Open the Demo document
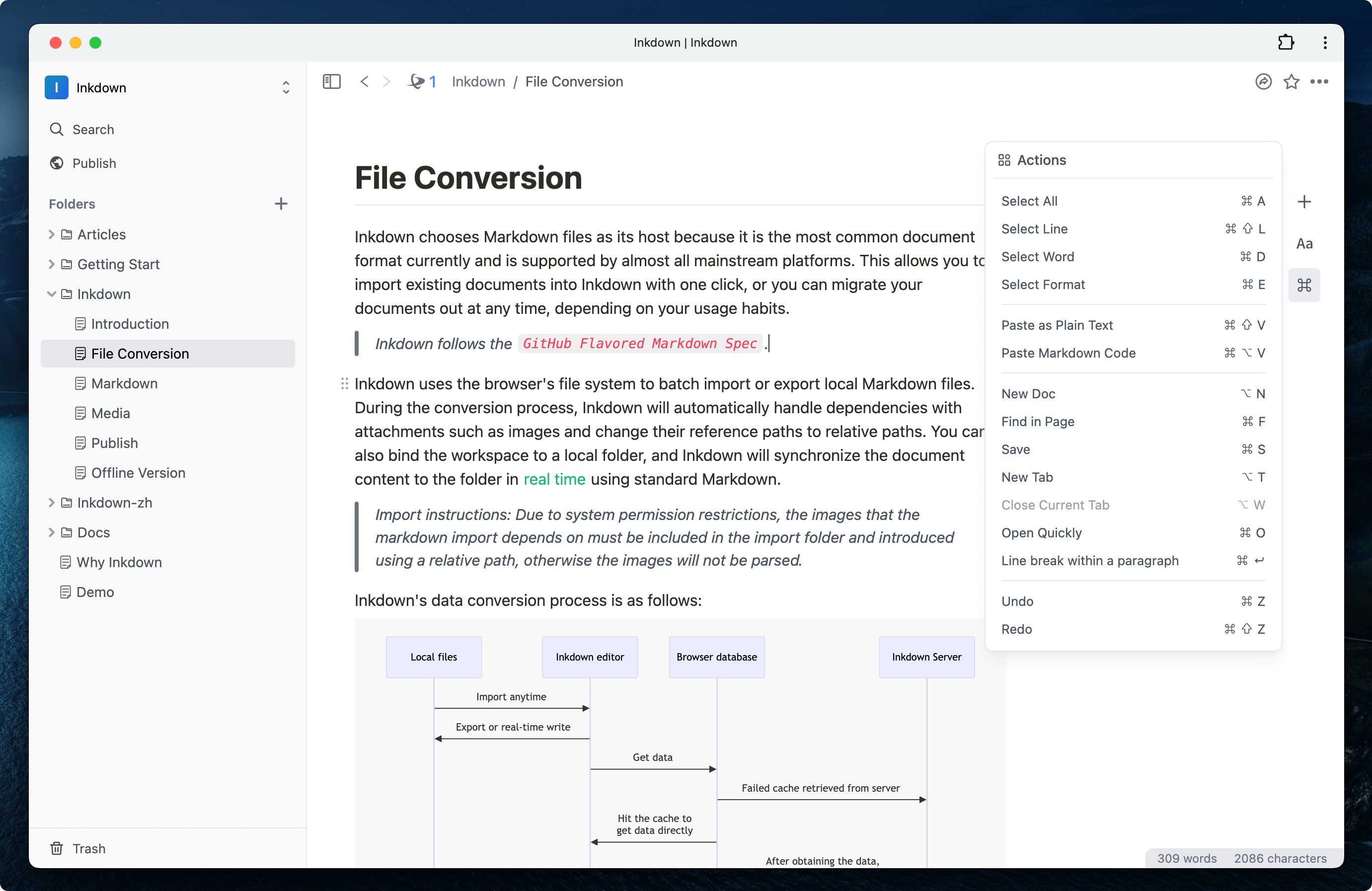The width and height of the screenshot is (1372, 891). coord(167,592)
